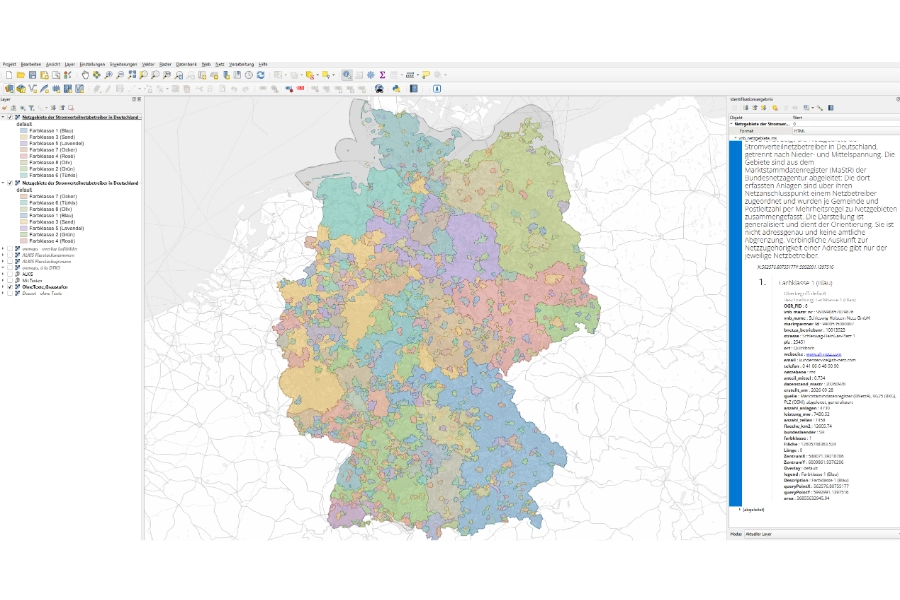Collapse the second Netzgebiete layer tree
900x600 pixels.
point(3,183)
